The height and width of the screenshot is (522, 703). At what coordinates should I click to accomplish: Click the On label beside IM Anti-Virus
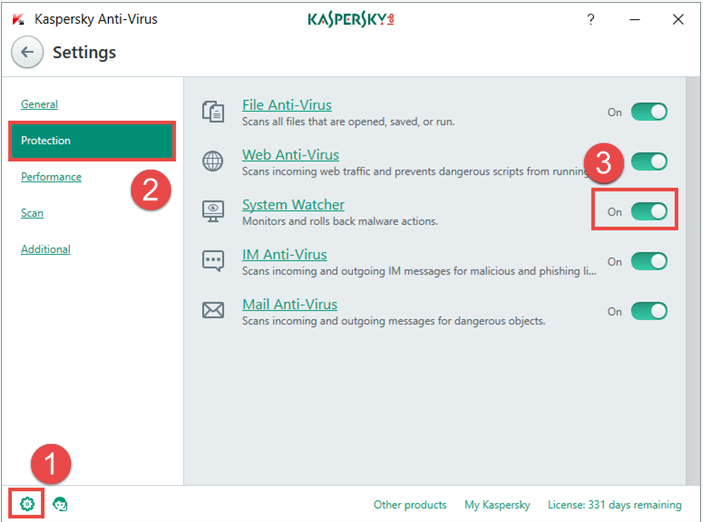point(615,261)
